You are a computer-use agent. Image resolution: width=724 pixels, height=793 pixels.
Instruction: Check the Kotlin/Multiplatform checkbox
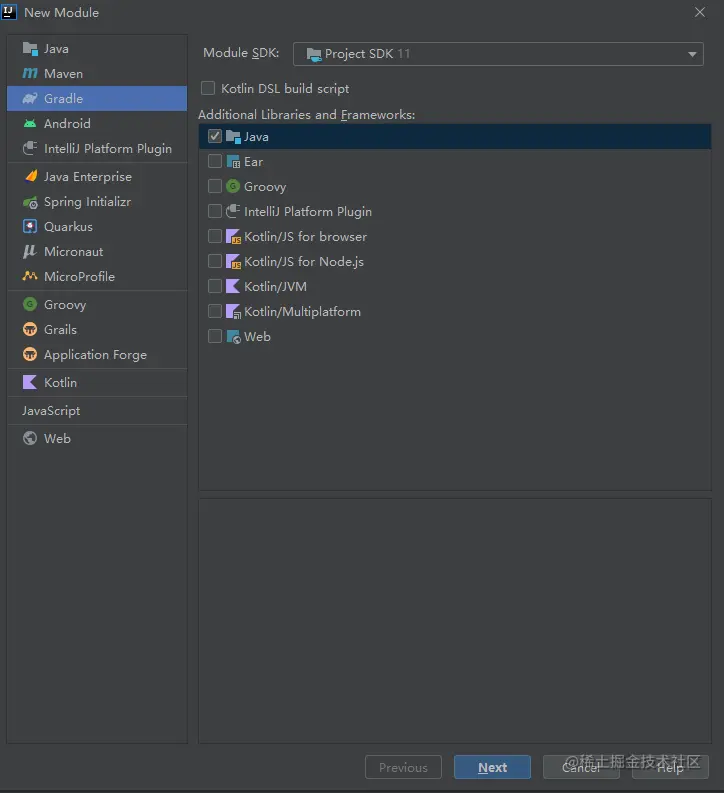[215, 311]
